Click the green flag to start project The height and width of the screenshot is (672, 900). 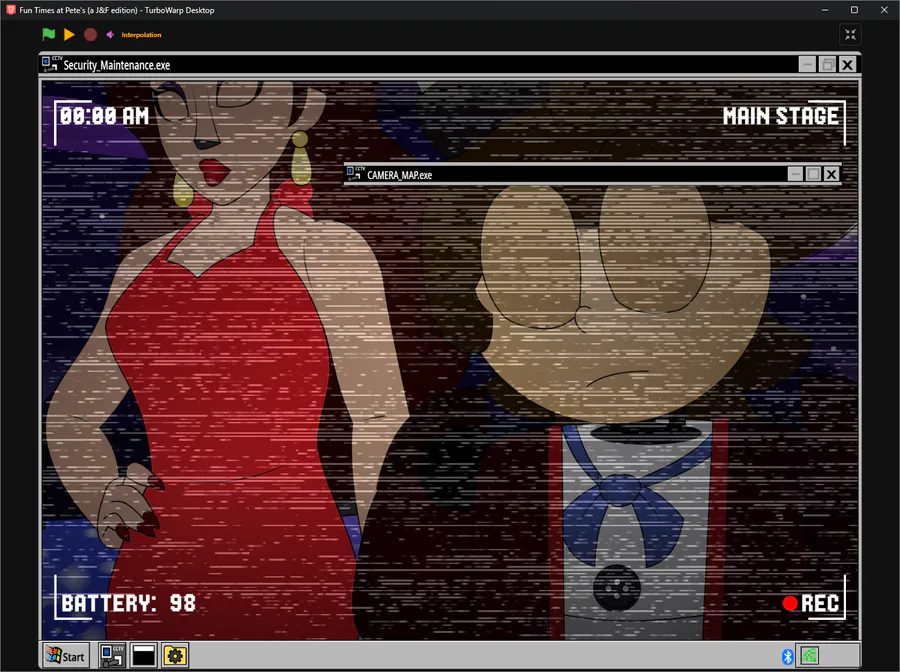(x=49, y=34)
